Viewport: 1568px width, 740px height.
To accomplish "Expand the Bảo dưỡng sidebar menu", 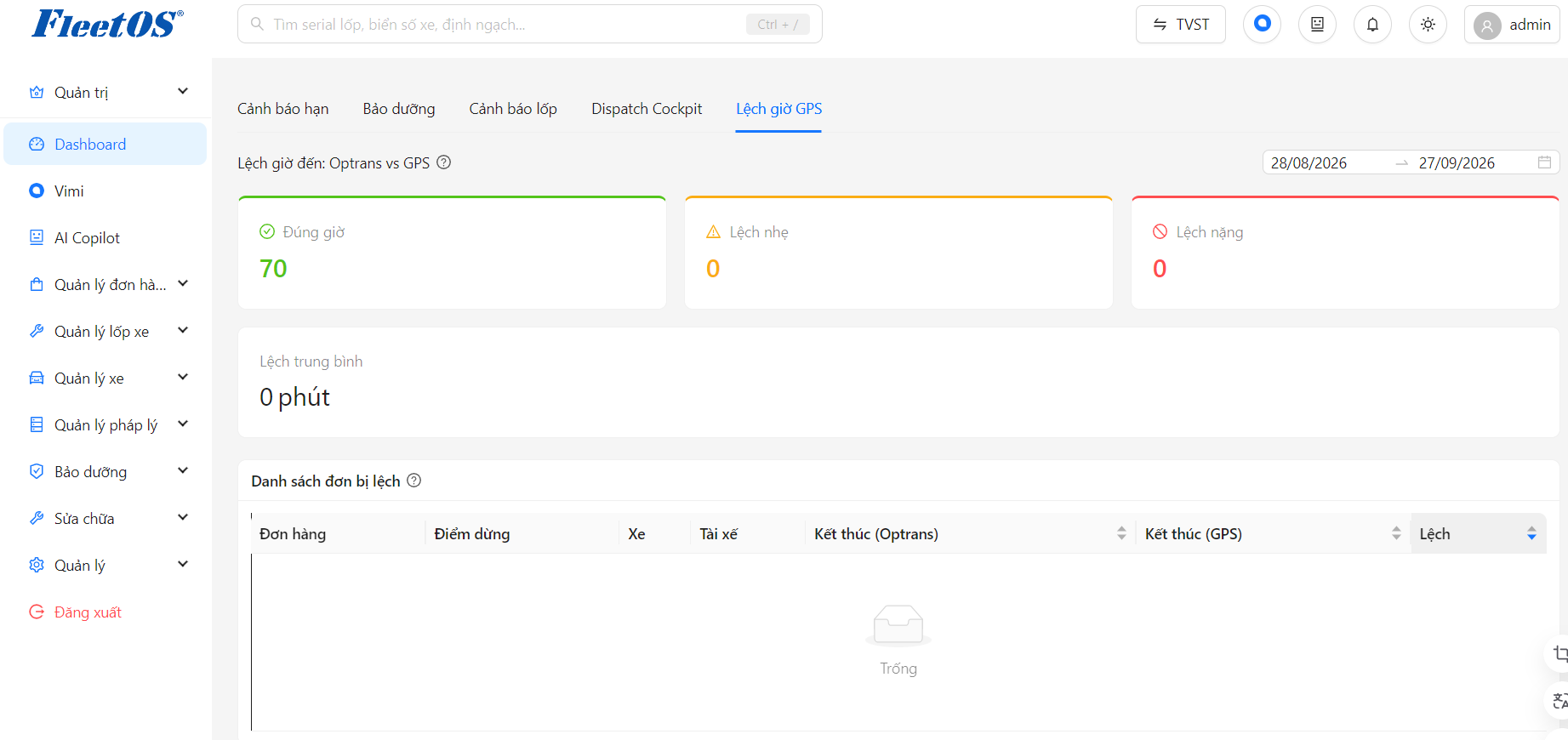I will click(105, 472).
